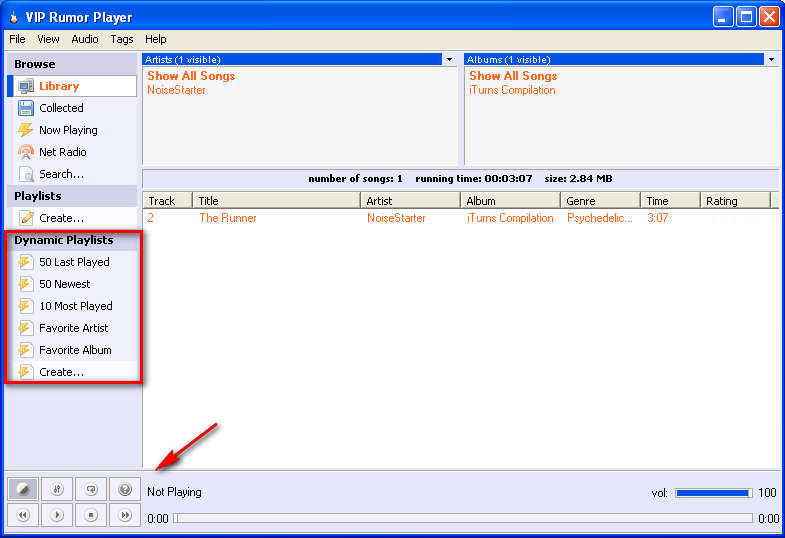
Task: Sort by the Rating column header
Action: (735, 201)
